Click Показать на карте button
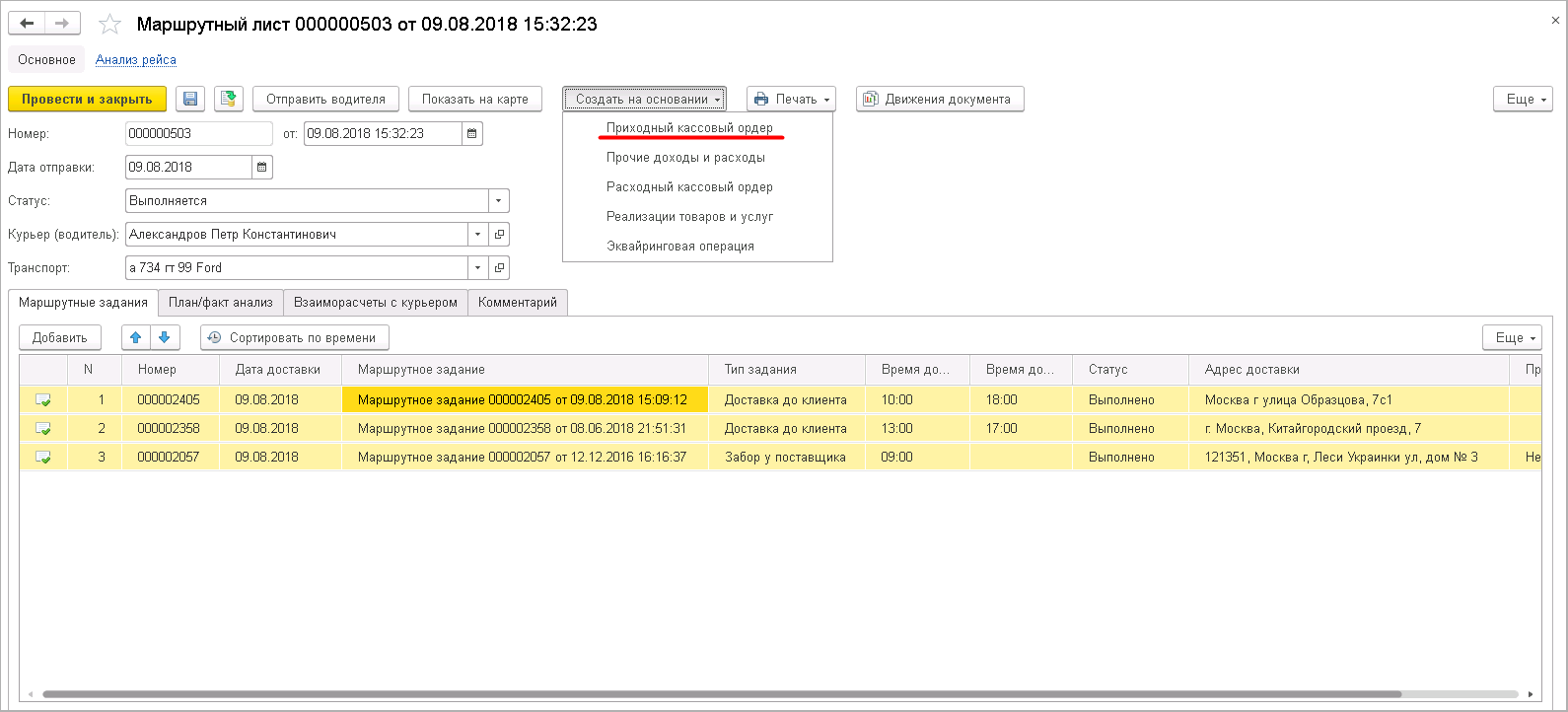Viewport: 1568px width, 712px height. (475, 99)
